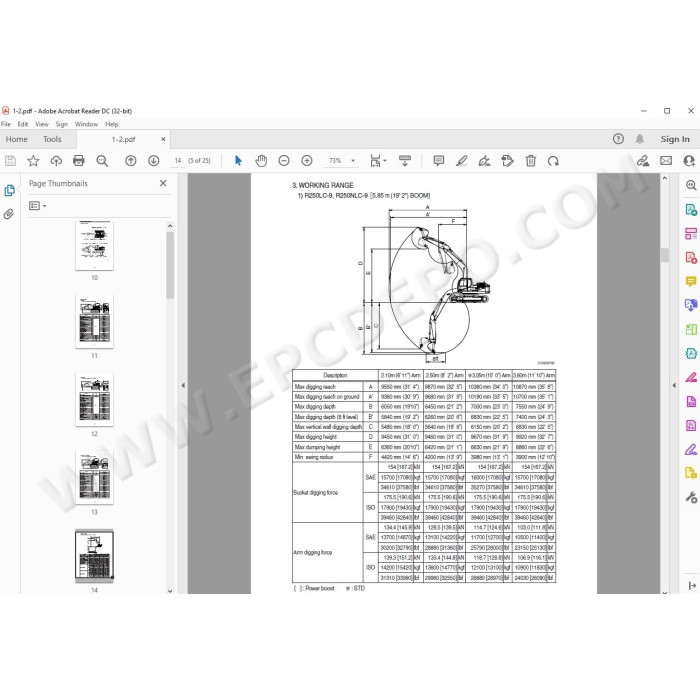Select page 12 thumbnail

pos(94,400)
